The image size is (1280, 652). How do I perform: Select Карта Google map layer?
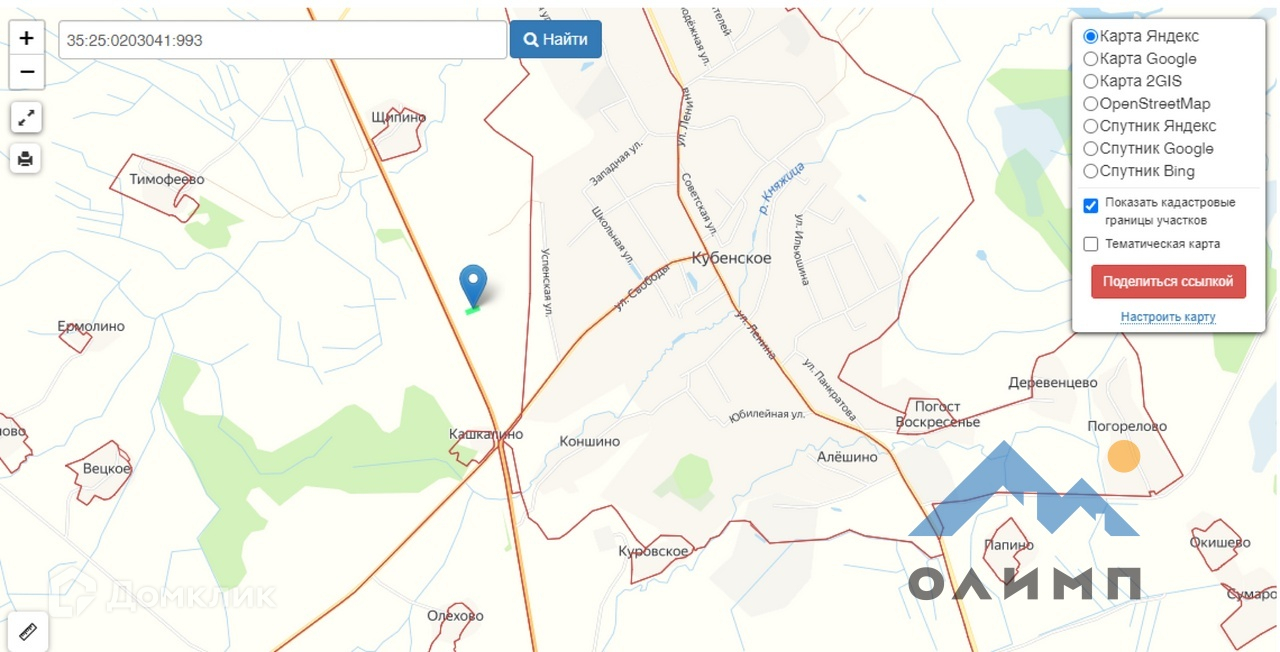[1091, 59]
